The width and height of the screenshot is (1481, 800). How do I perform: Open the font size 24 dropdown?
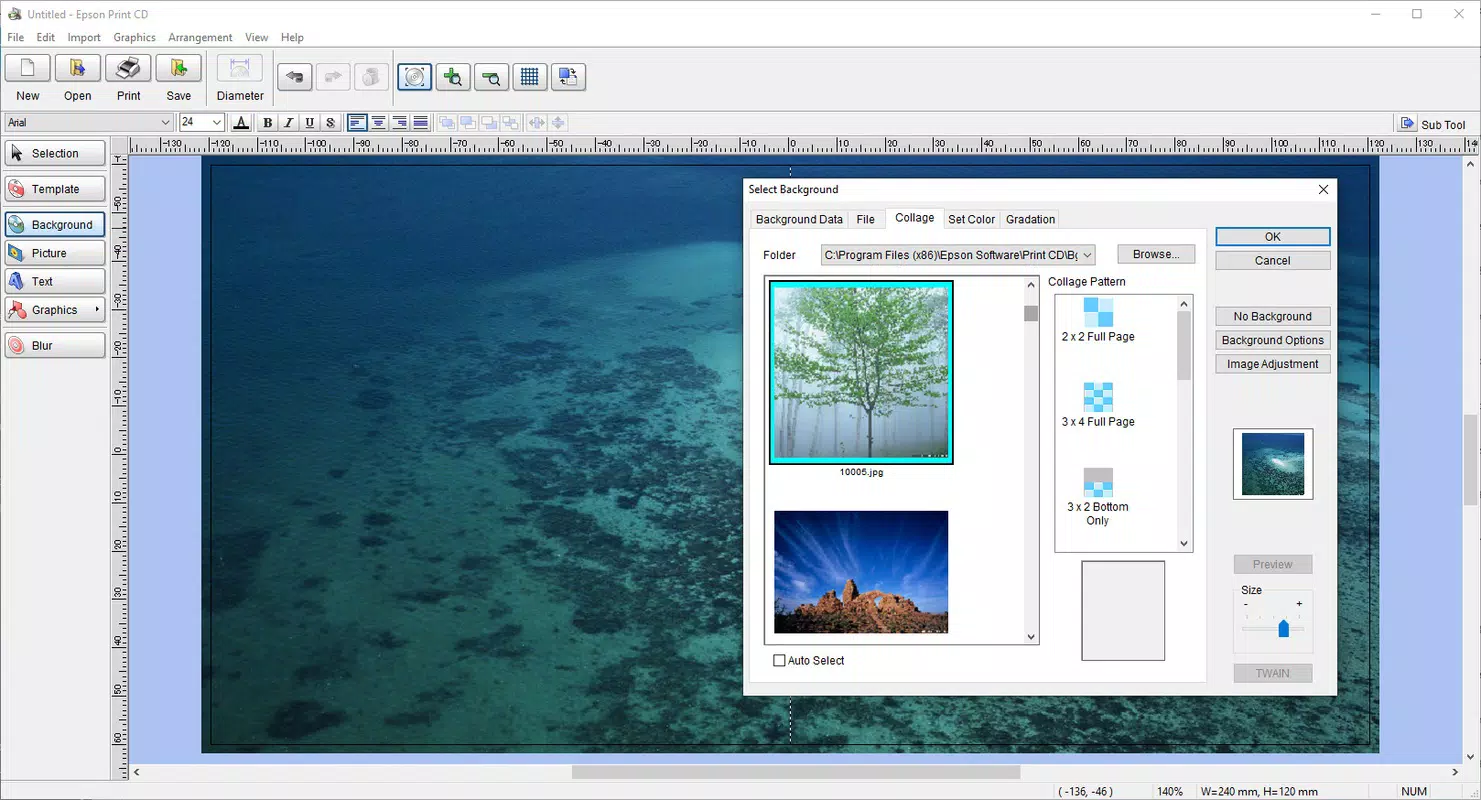[216, 122]
